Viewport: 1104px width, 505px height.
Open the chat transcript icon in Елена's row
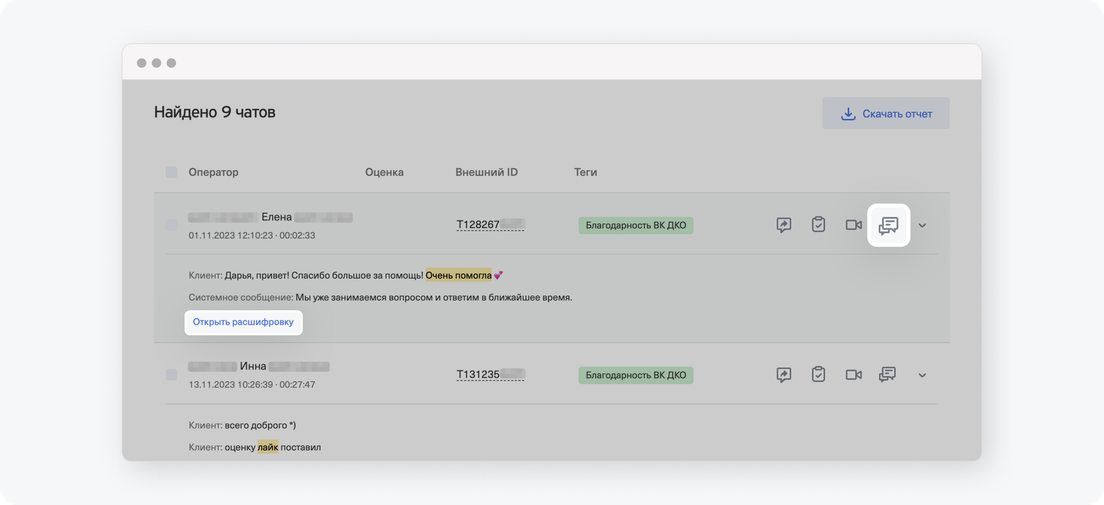tap(889, 225)
